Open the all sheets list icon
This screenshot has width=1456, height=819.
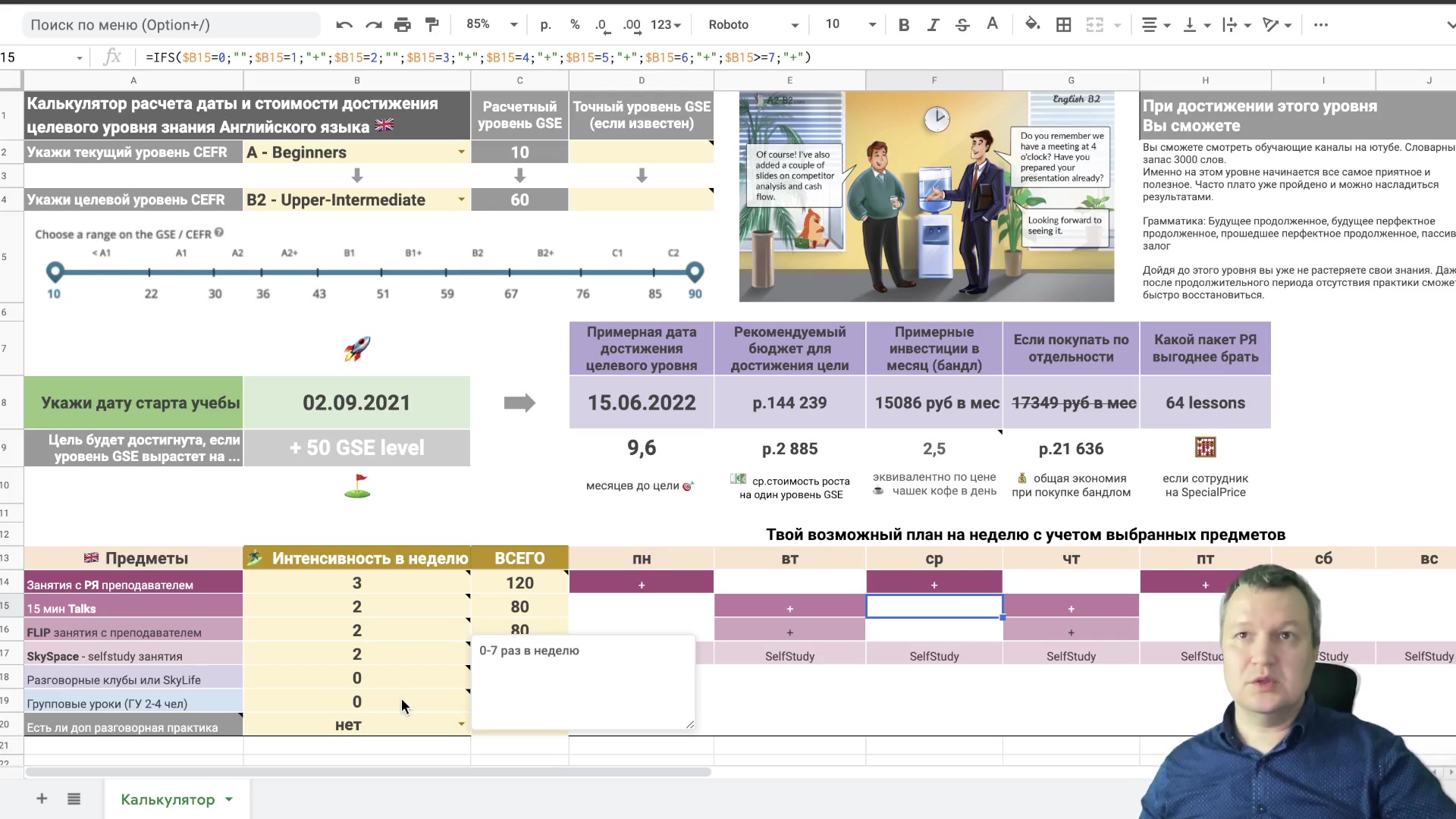(74, 799)
